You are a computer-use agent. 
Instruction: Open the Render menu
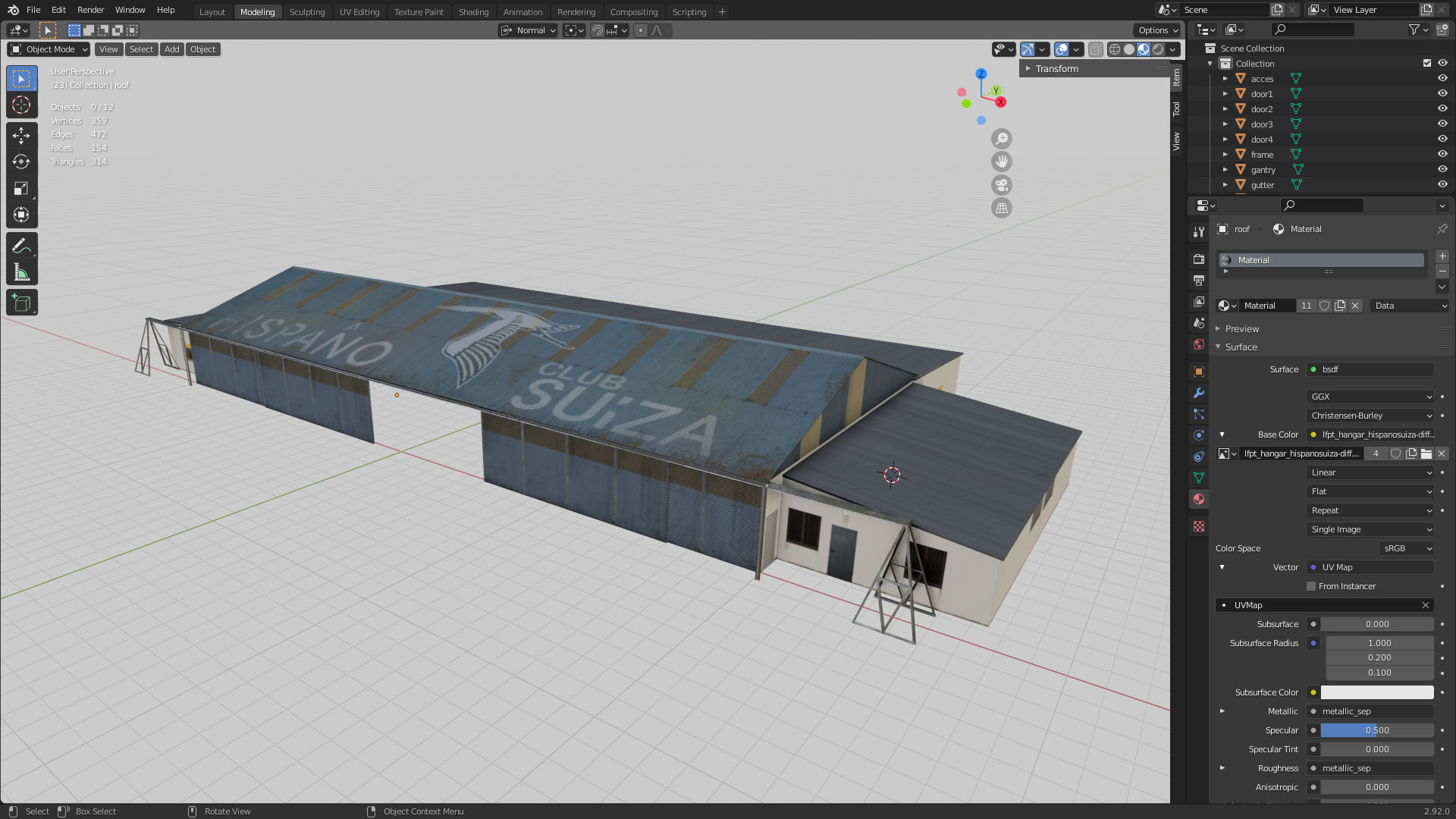coord(90,10)
